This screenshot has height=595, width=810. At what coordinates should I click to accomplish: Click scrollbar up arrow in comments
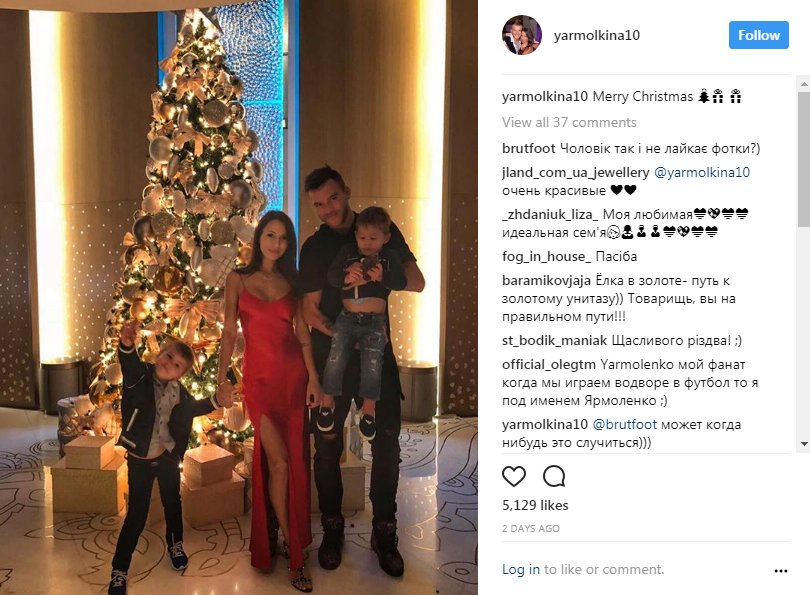[x=804, y=83]
